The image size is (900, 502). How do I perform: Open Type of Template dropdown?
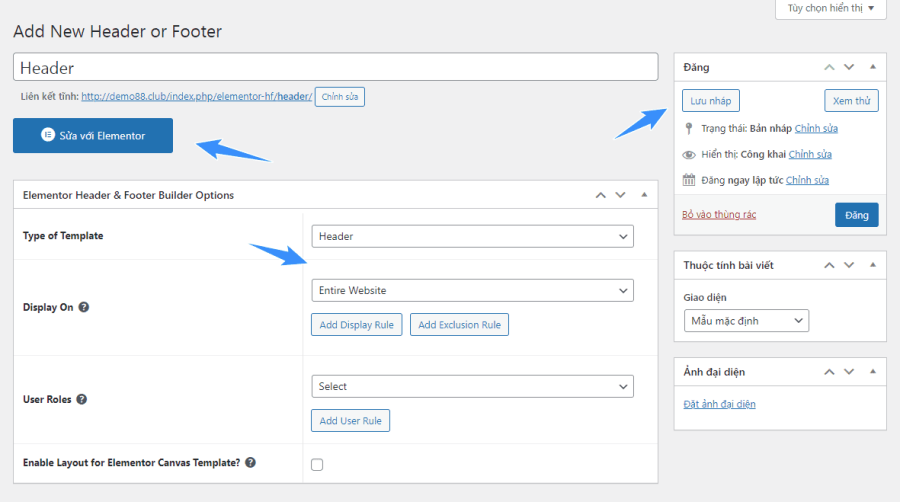tap(472, 236)
